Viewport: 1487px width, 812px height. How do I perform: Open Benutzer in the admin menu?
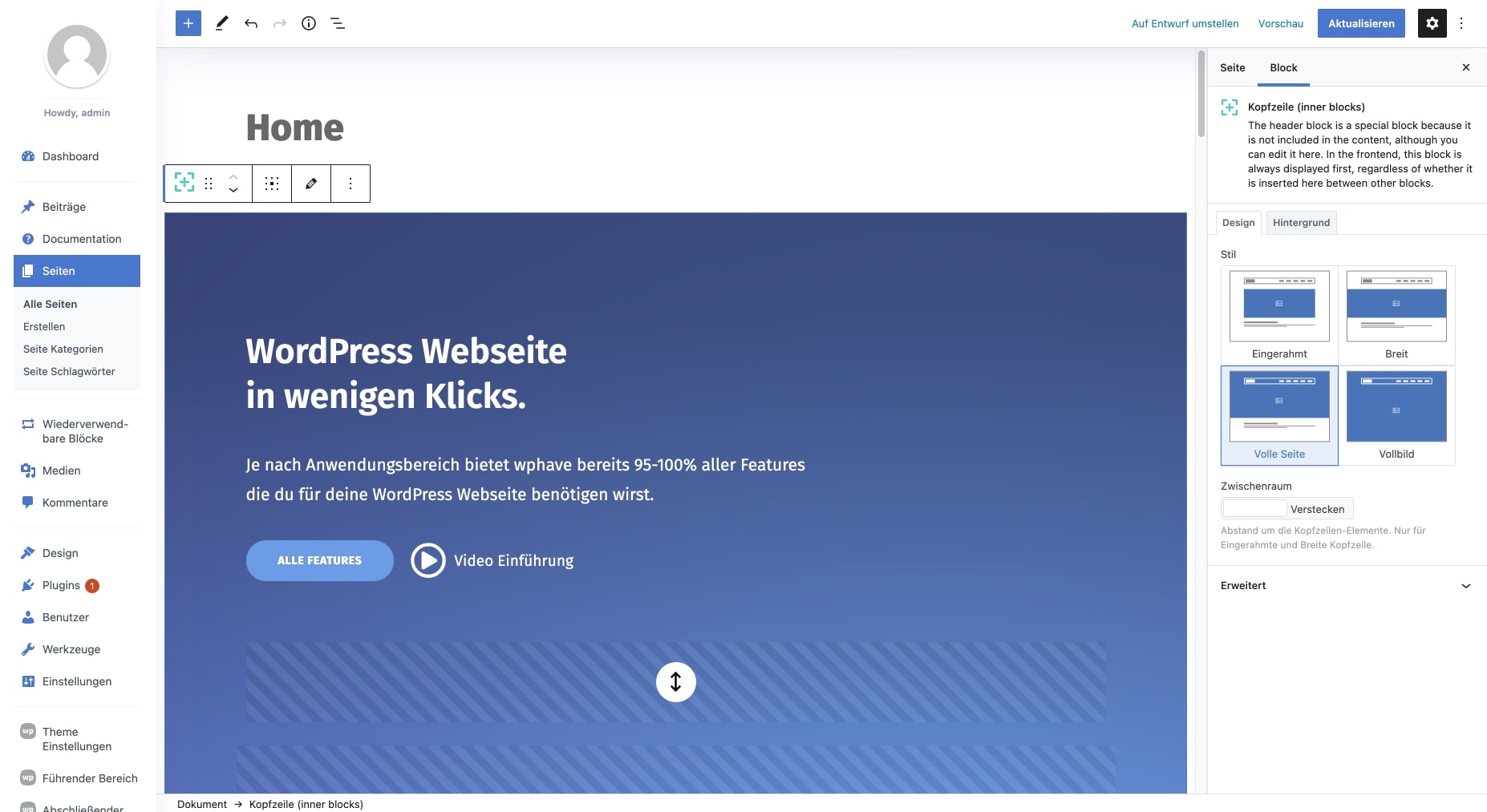pos(77,617)
